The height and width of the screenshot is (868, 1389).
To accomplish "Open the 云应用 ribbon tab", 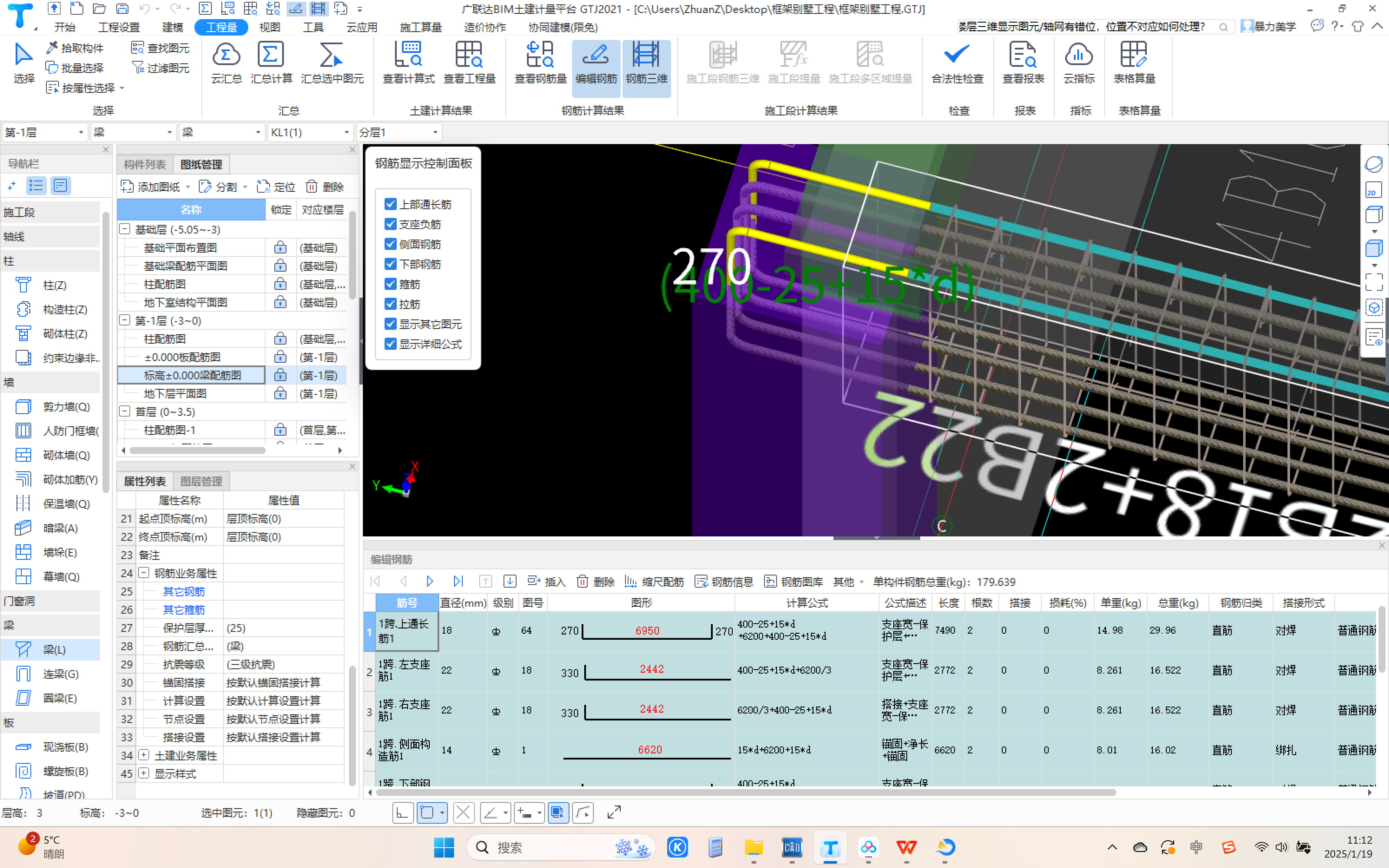I will click(362, 27).
